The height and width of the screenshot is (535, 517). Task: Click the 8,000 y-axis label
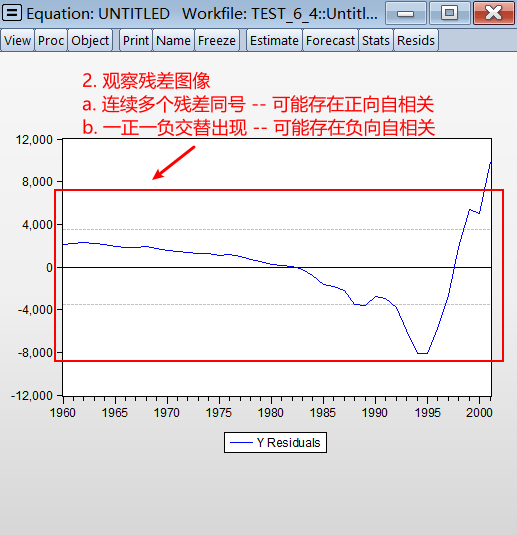pyautogui.click(x=37, y=182)
